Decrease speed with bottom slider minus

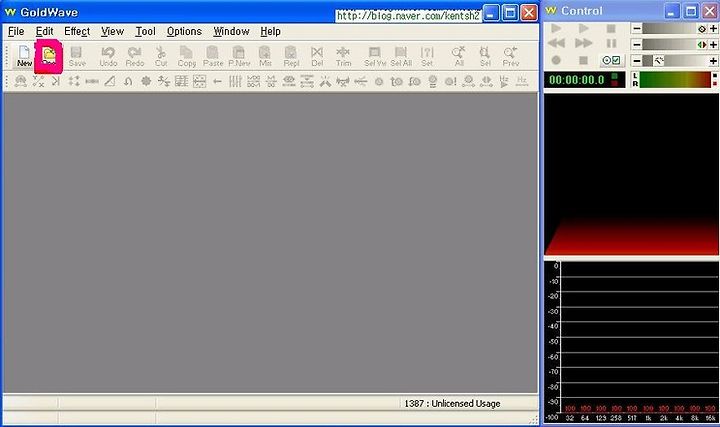click(636, 61)
